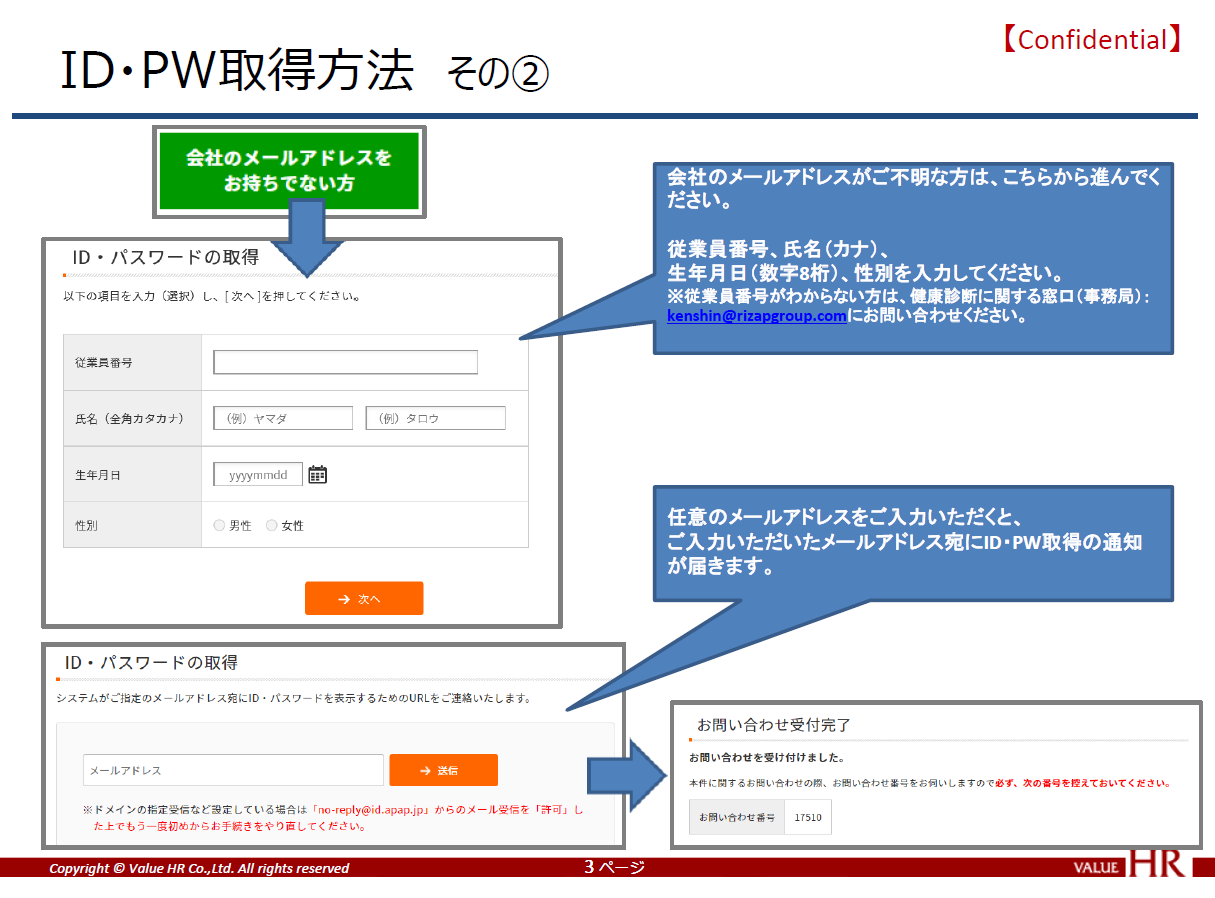Click the ID・PW取得方法 slide title
The height and width of the screenshot is (898, 1215).
coord(237,71)
